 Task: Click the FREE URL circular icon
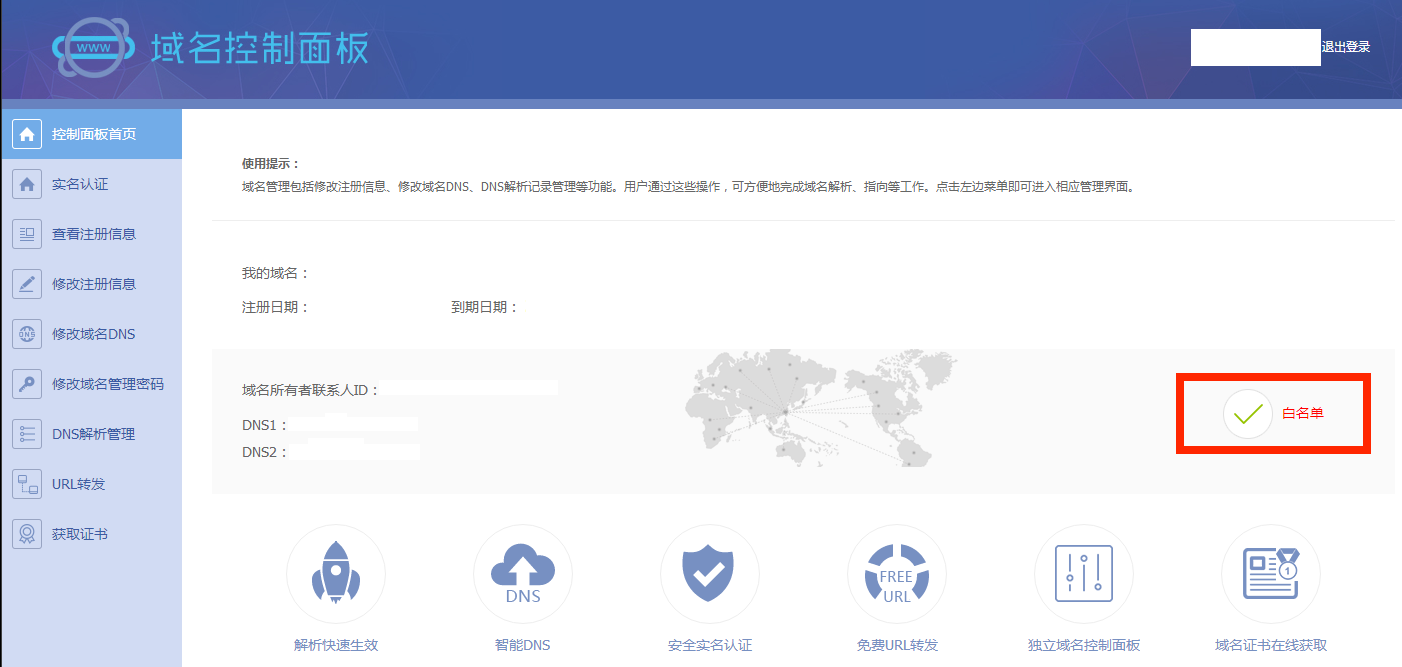[x=897, y=574]
